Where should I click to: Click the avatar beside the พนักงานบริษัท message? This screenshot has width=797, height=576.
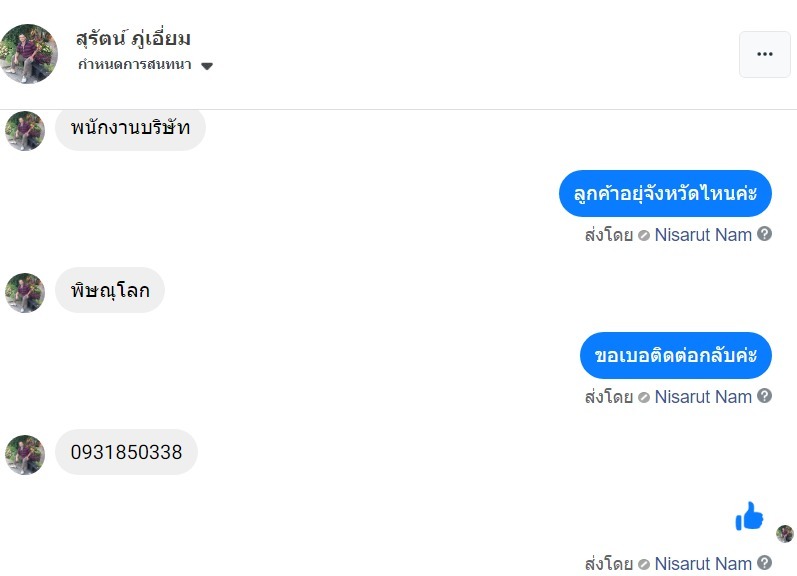(x=25, y=131)
